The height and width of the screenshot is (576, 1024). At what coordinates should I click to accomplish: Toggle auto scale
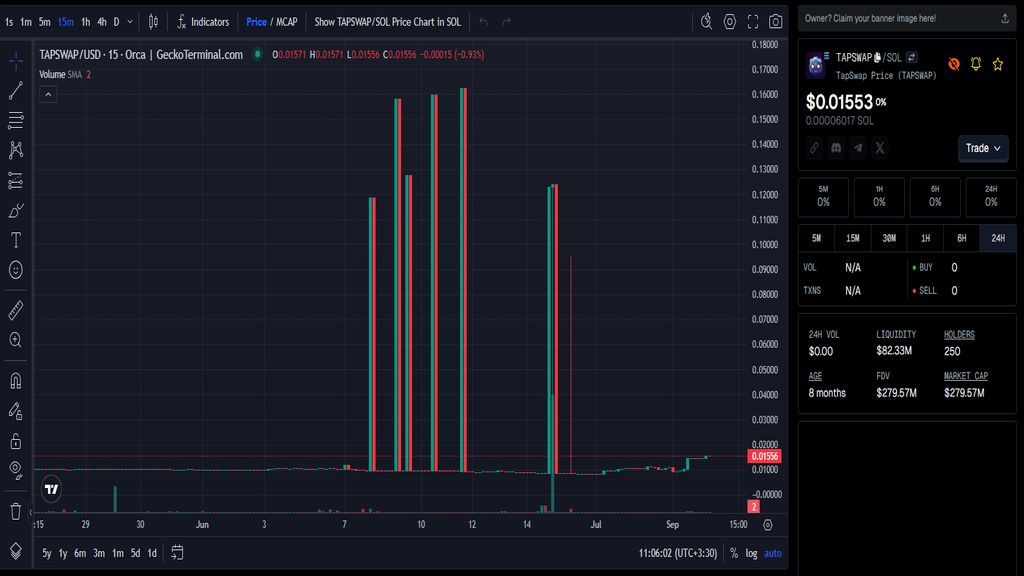tap(773, 553)
